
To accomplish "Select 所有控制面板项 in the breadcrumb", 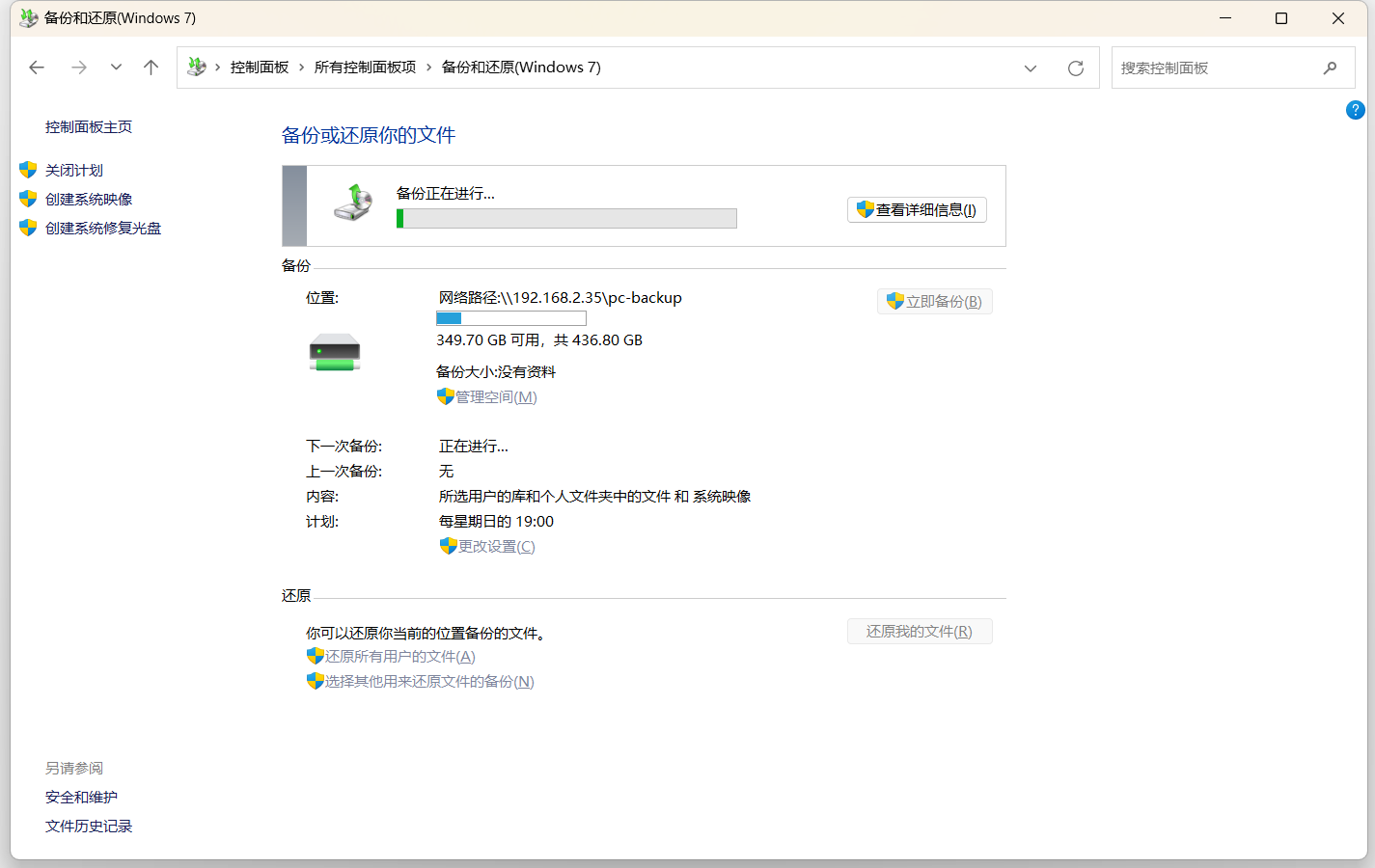I will coord(365,68).
